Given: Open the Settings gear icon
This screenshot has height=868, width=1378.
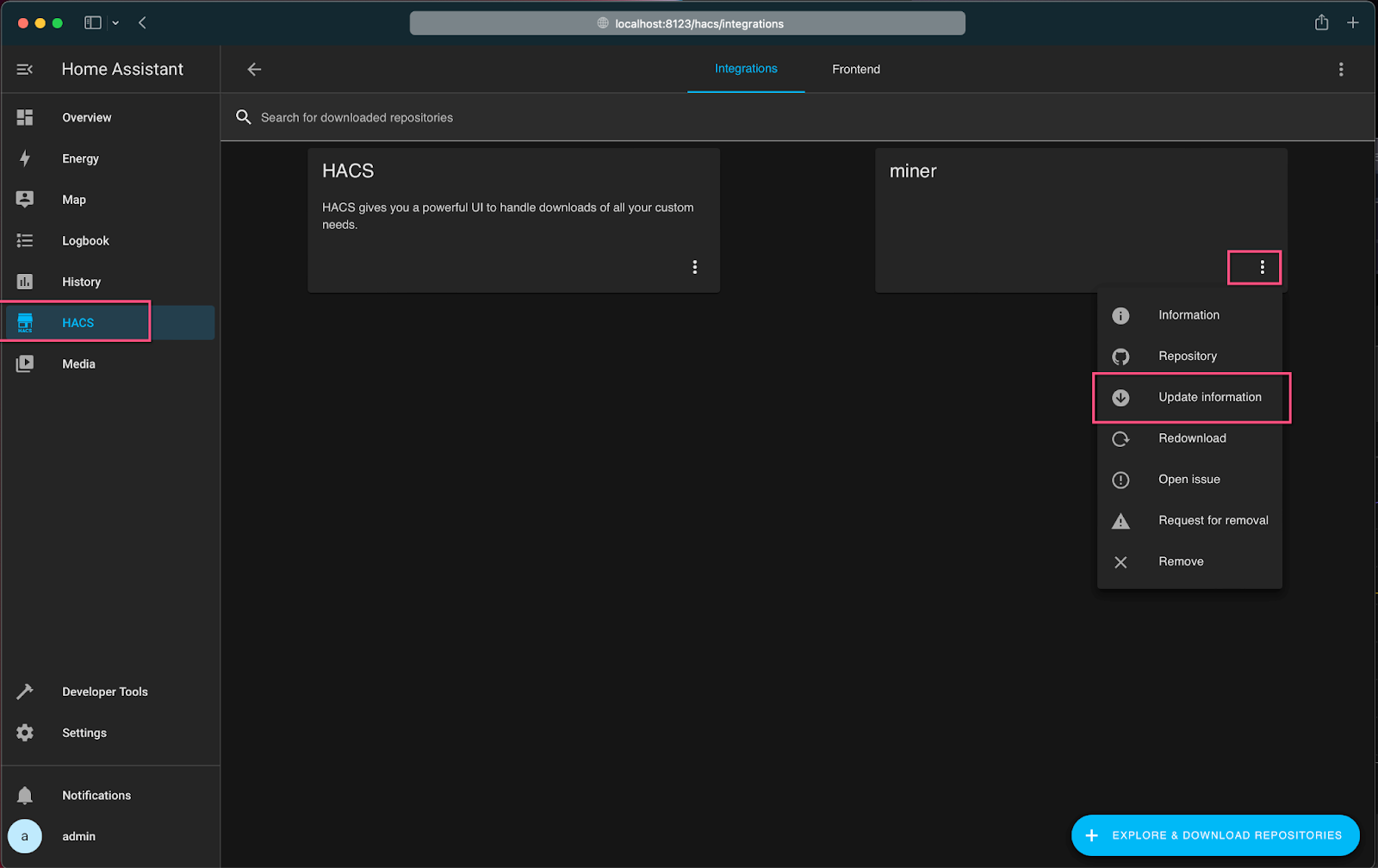Looking at the screenshot, I should pos(25,733).
